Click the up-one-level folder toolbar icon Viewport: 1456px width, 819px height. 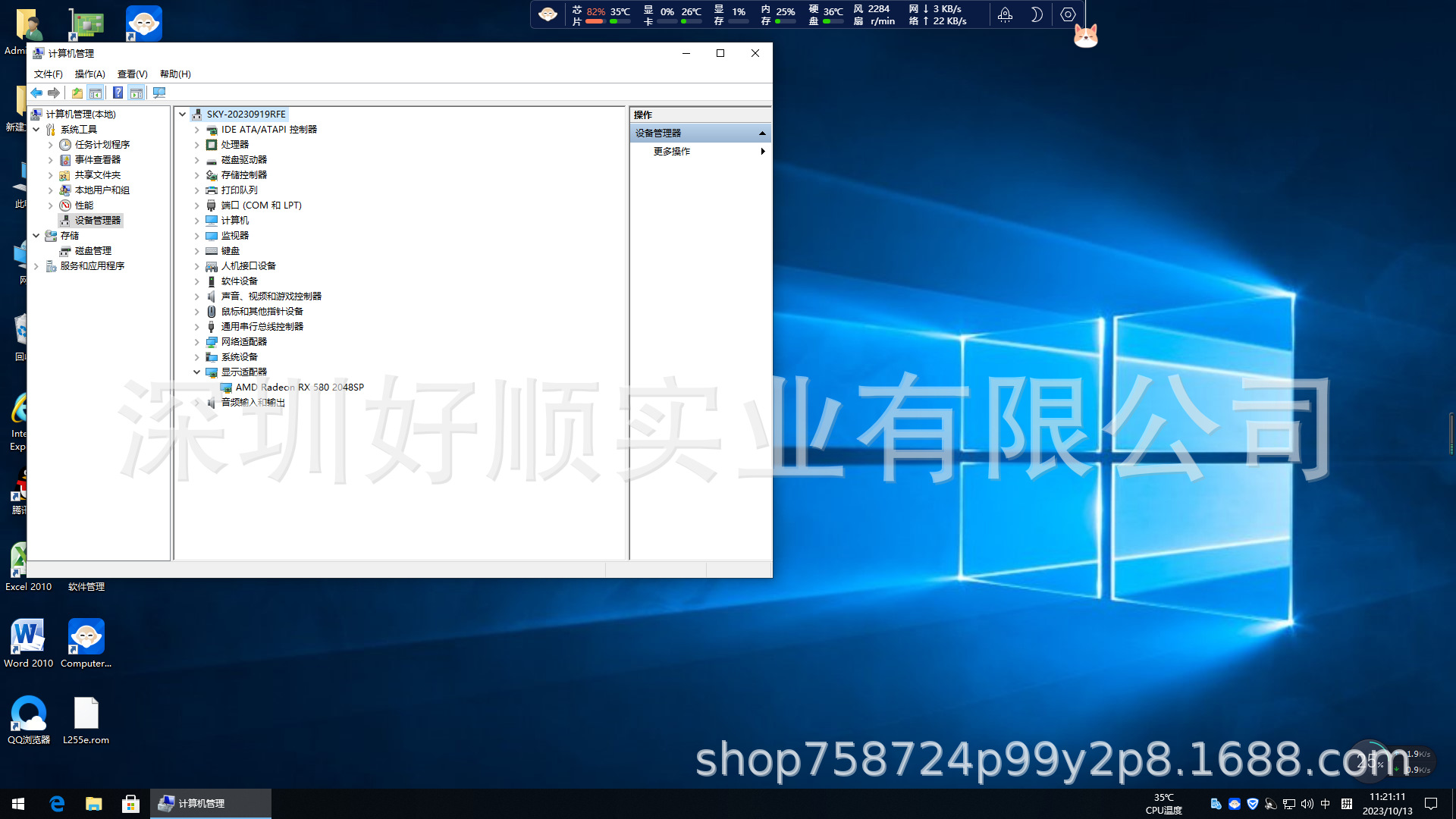[77, 93]
